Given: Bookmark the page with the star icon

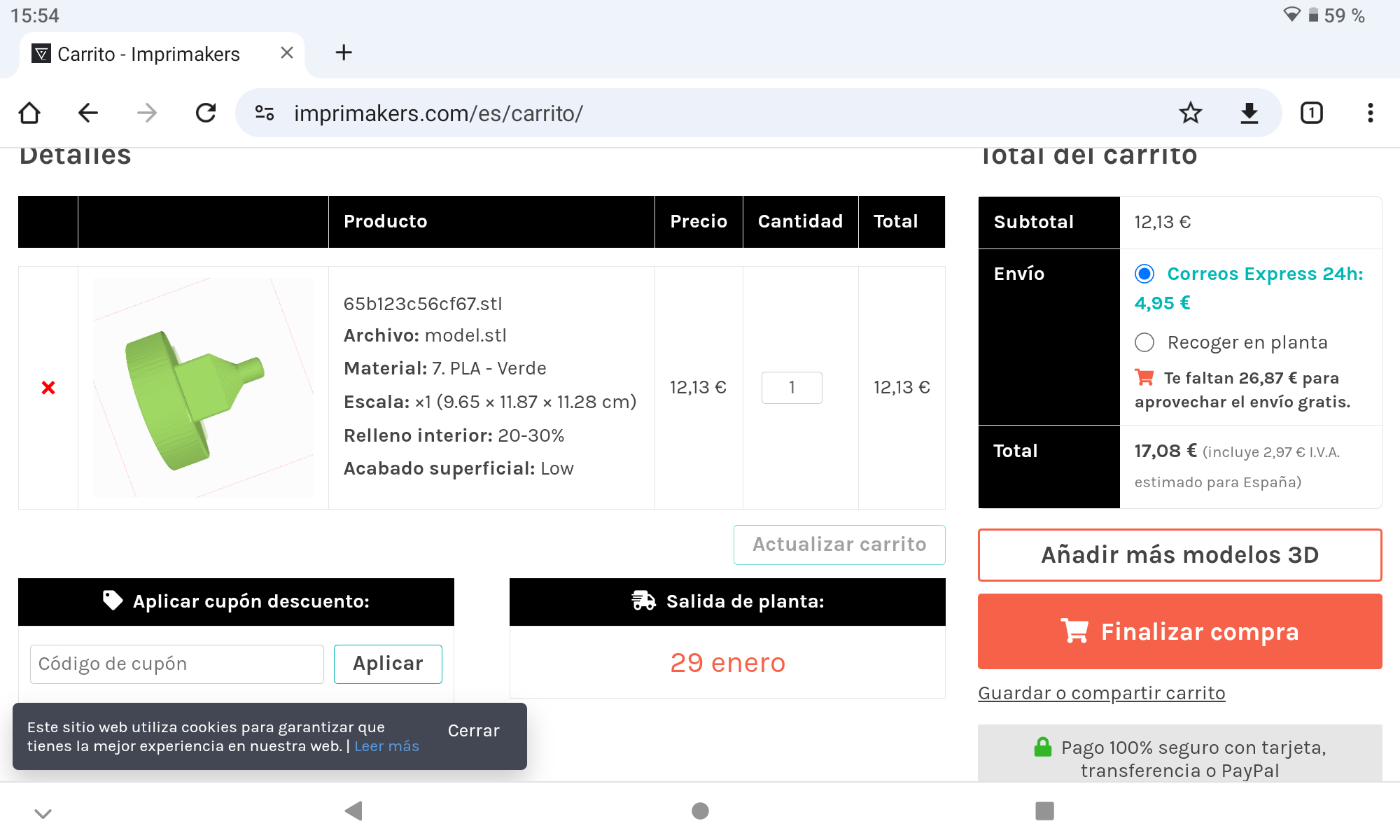Looking at the screenshot, I should [x=1190, y=113].
